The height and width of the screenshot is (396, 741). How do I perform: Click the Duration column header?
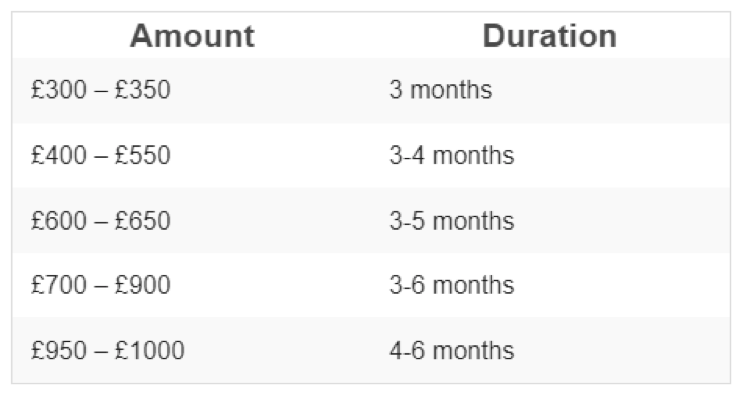click(x=550, y=36)
